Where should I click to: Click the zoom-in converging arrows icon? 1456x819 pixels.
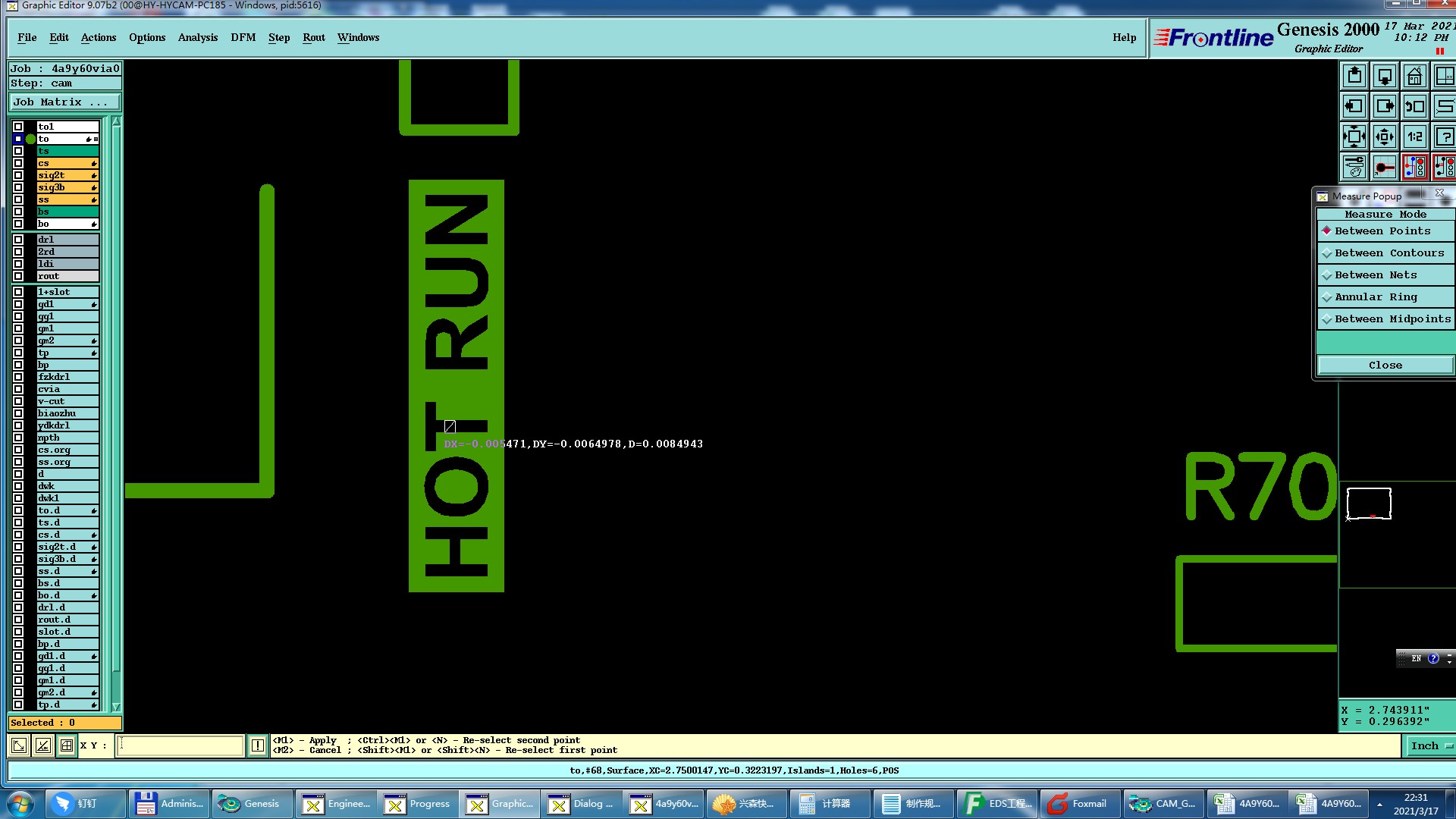1384,137
